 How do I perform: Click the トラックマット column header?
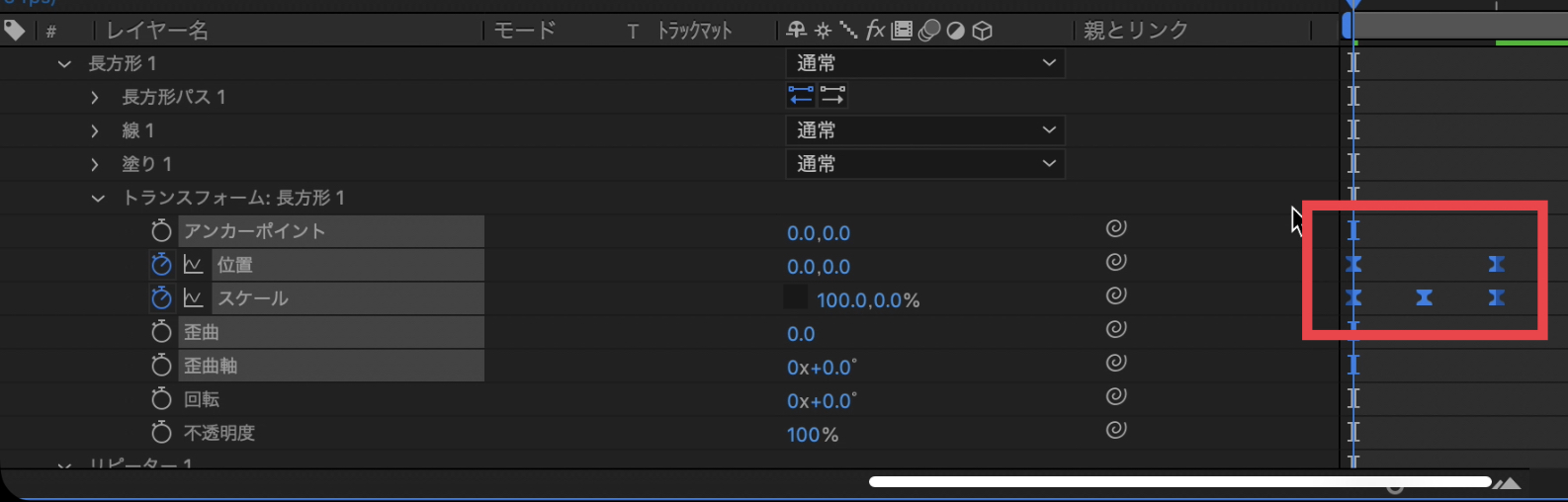pyautogui.click(x=695, y=31)
